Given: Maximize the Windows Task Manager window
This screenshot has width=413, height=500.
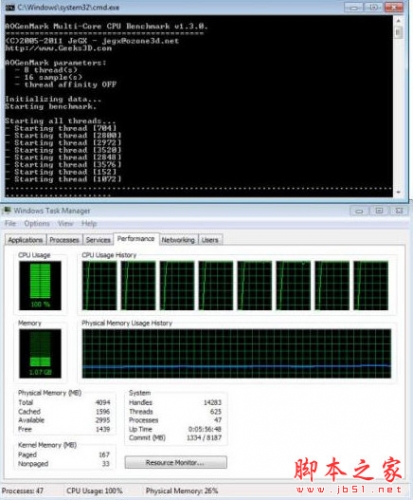Looking at the screenshot, I should 379,211.
